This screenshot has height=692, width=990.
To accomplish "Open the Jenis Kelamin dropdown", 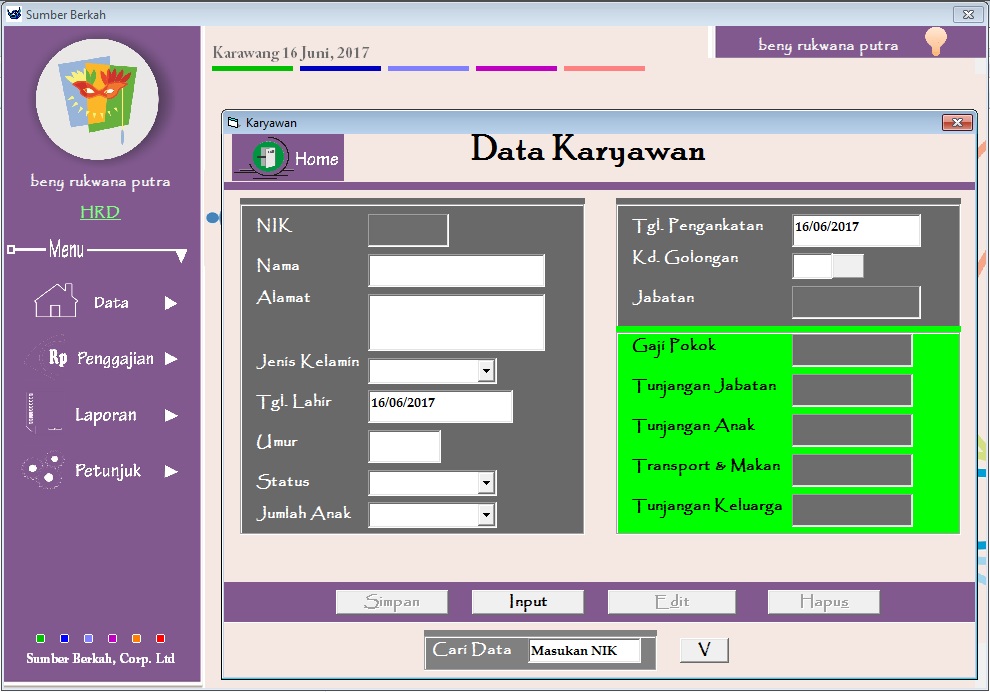I will point(487,370).
